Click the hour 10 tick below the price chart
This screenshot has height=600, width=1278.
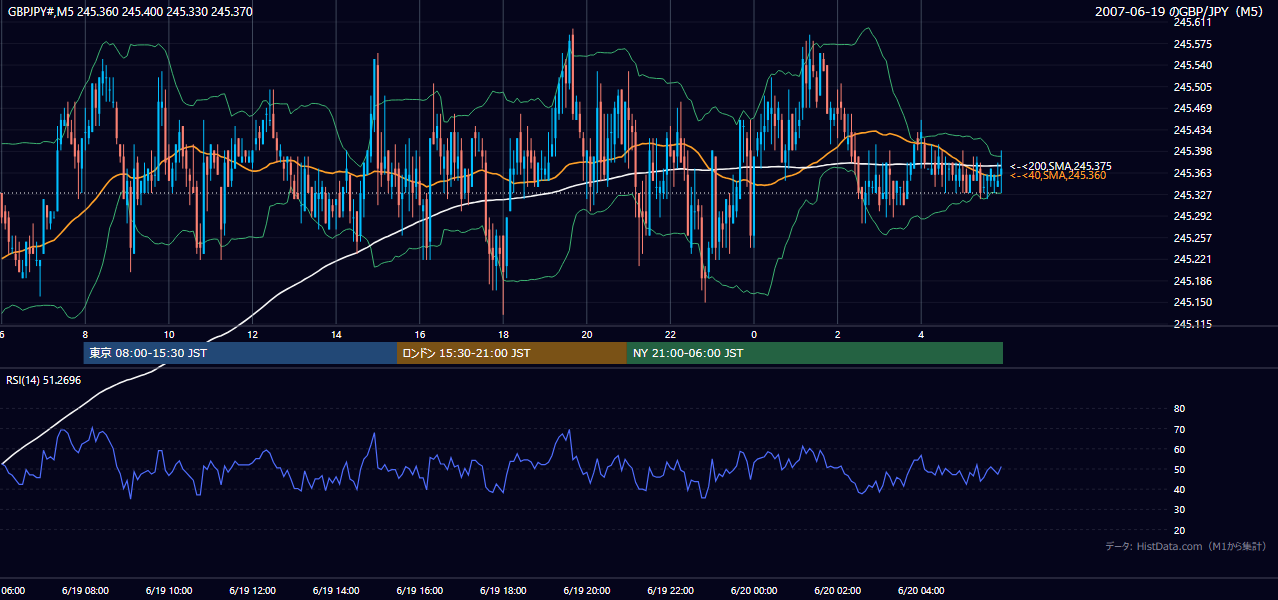point(169,335)
